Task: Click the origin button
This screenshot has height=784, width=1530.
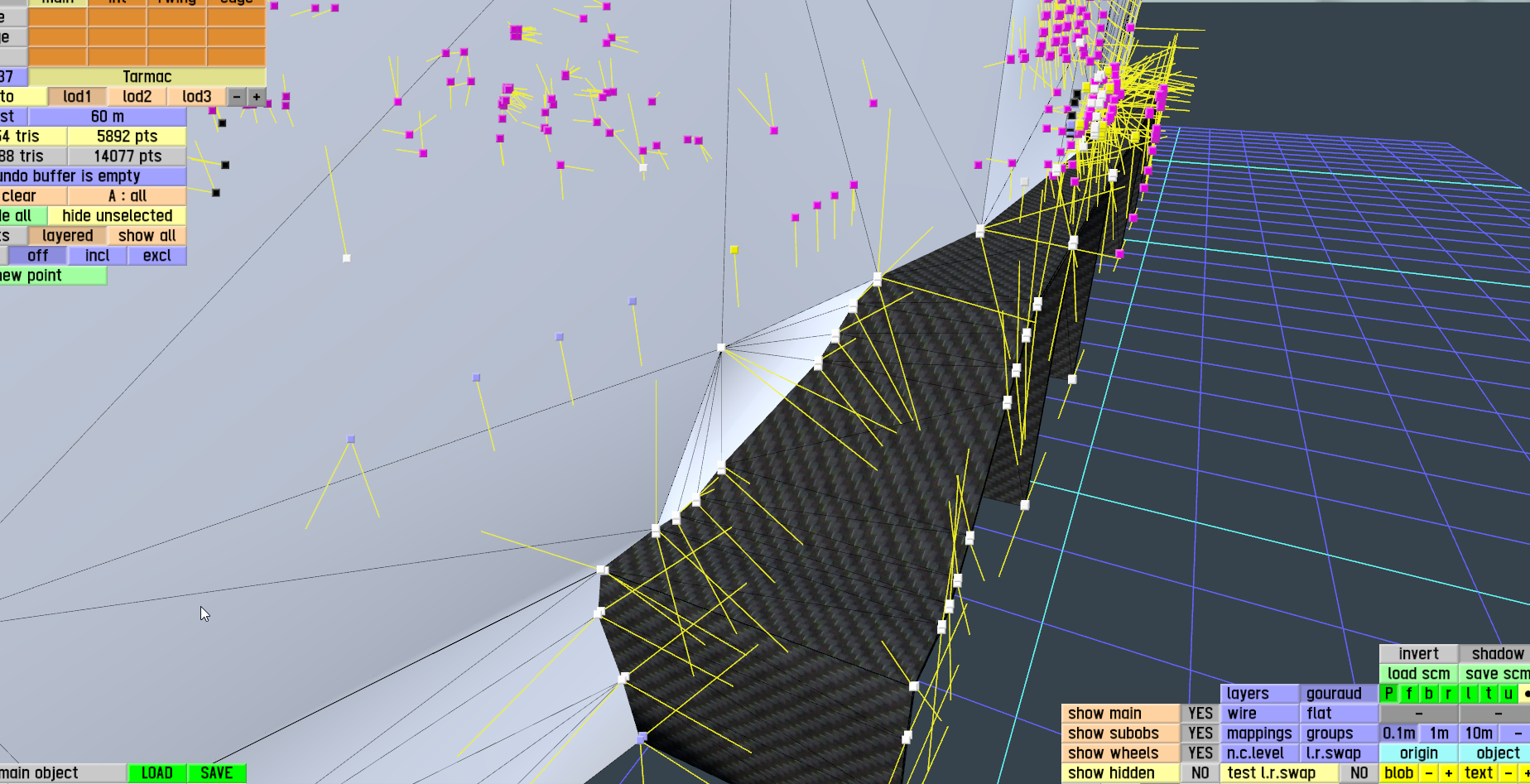Action: pyautogui.click(x=1419, y=753)
